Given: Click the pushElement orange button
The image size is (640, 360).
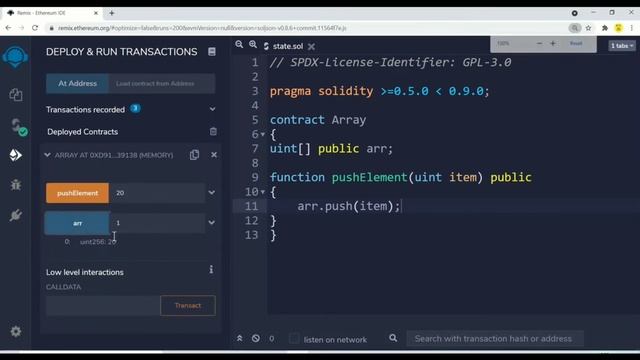Looking at the screenshot, I should click(x=77, y=193).
